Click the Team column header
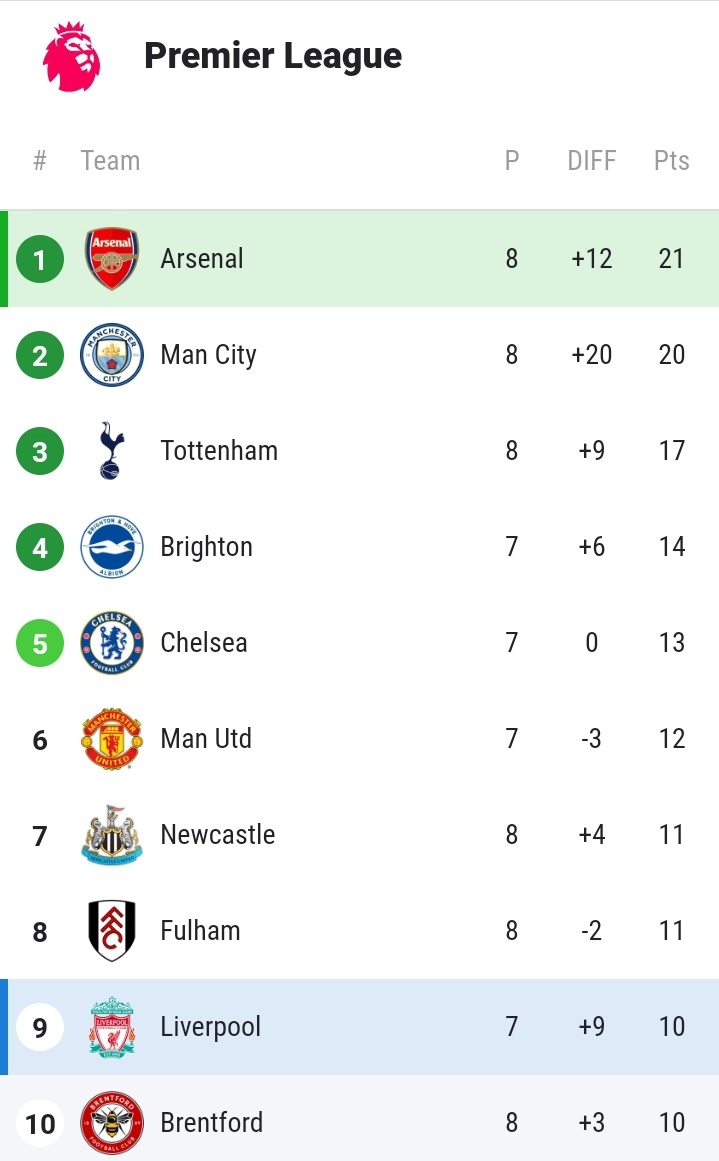Viewport: 719px width, 1161px height. point(110,161)
